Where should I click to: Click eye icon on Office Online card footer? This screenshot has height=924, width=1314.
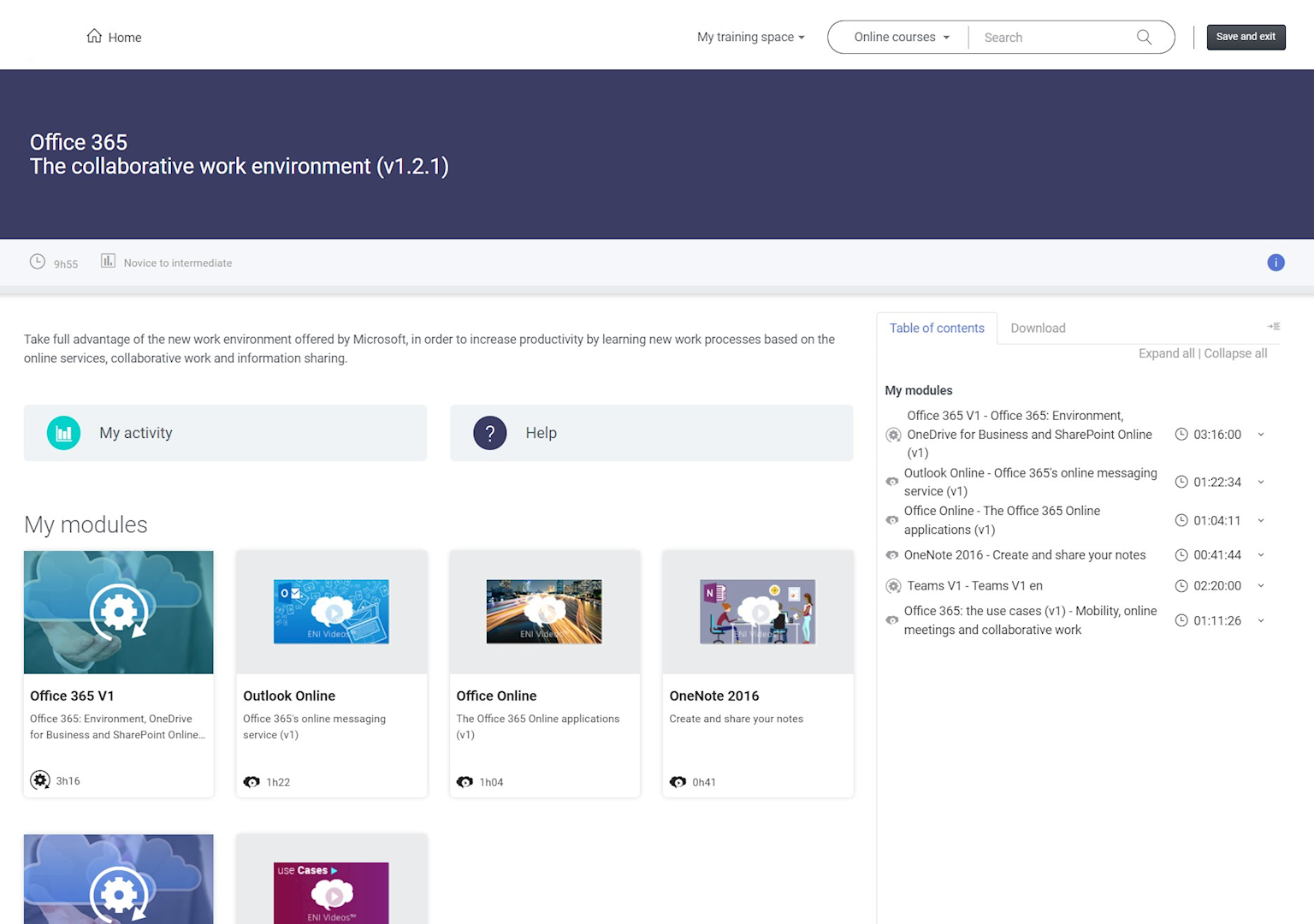(465, 782)
